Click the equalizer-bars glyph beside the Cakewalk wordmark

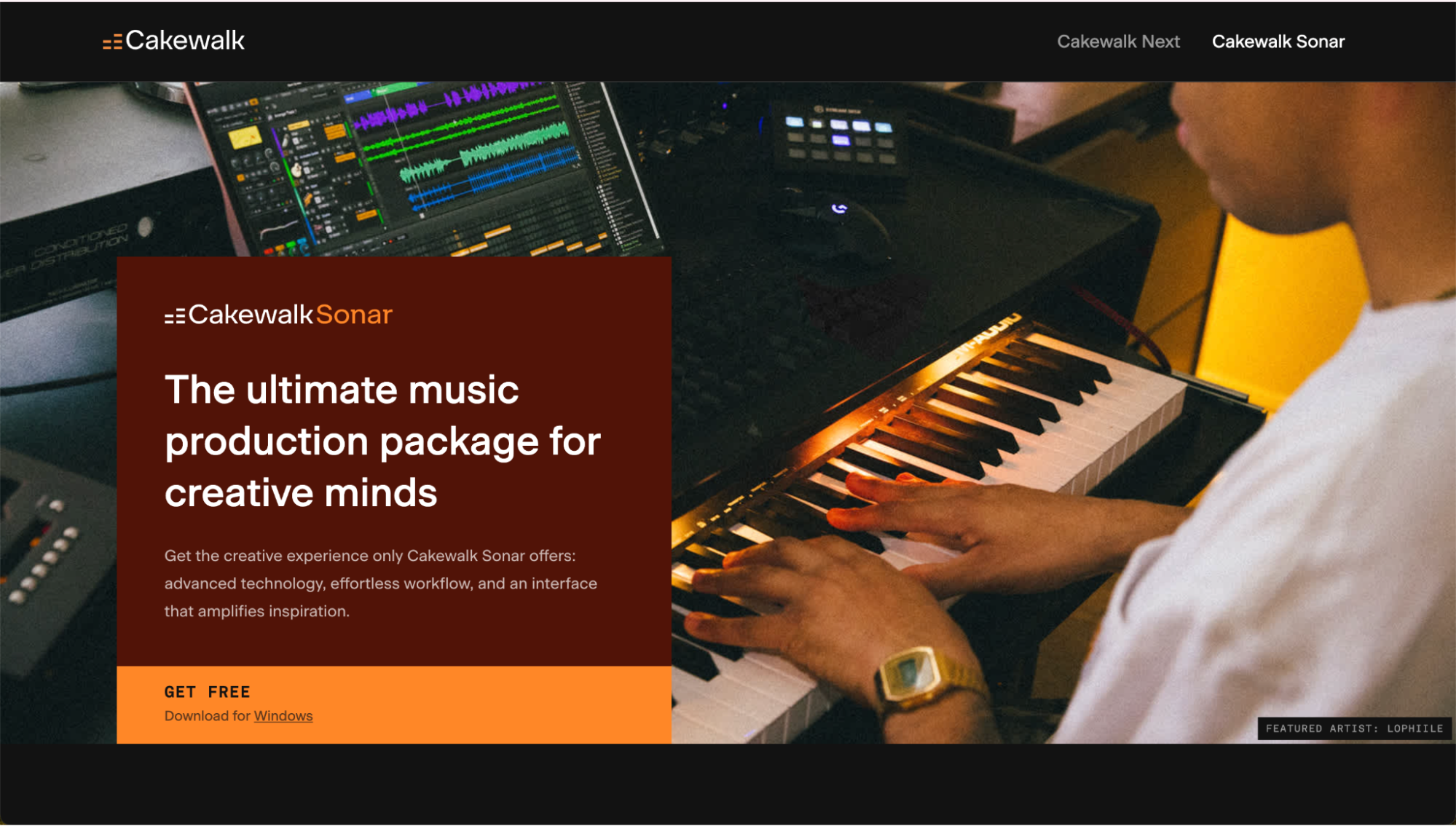point(111,41)
